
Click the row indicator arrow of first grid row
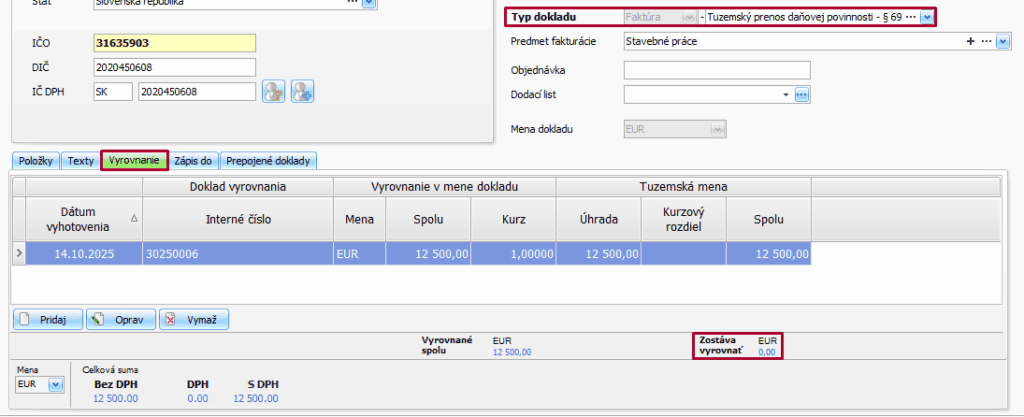18,254
